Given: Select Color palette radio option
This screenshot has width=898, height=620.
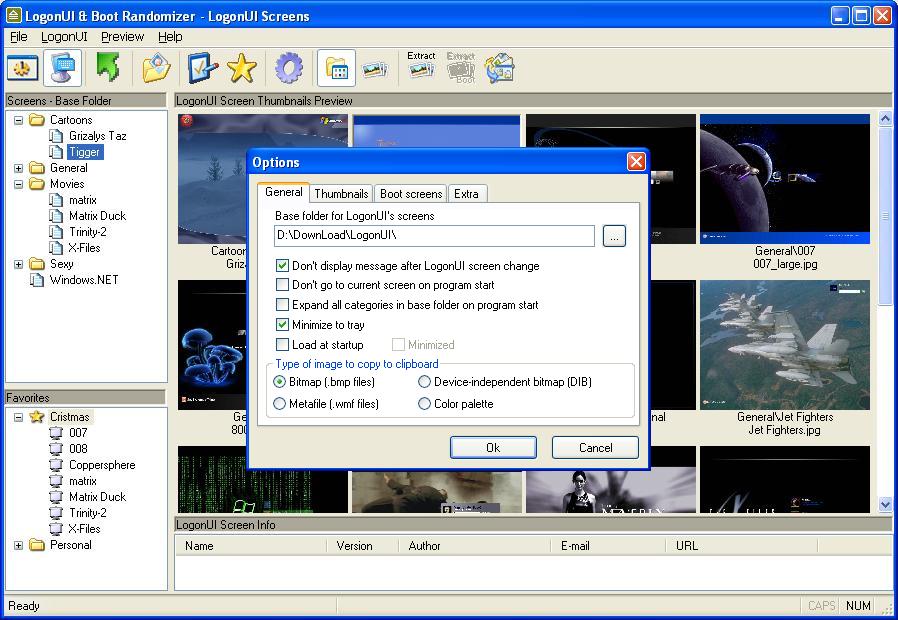Looking at the screenshot, I should tap(424, 404).
